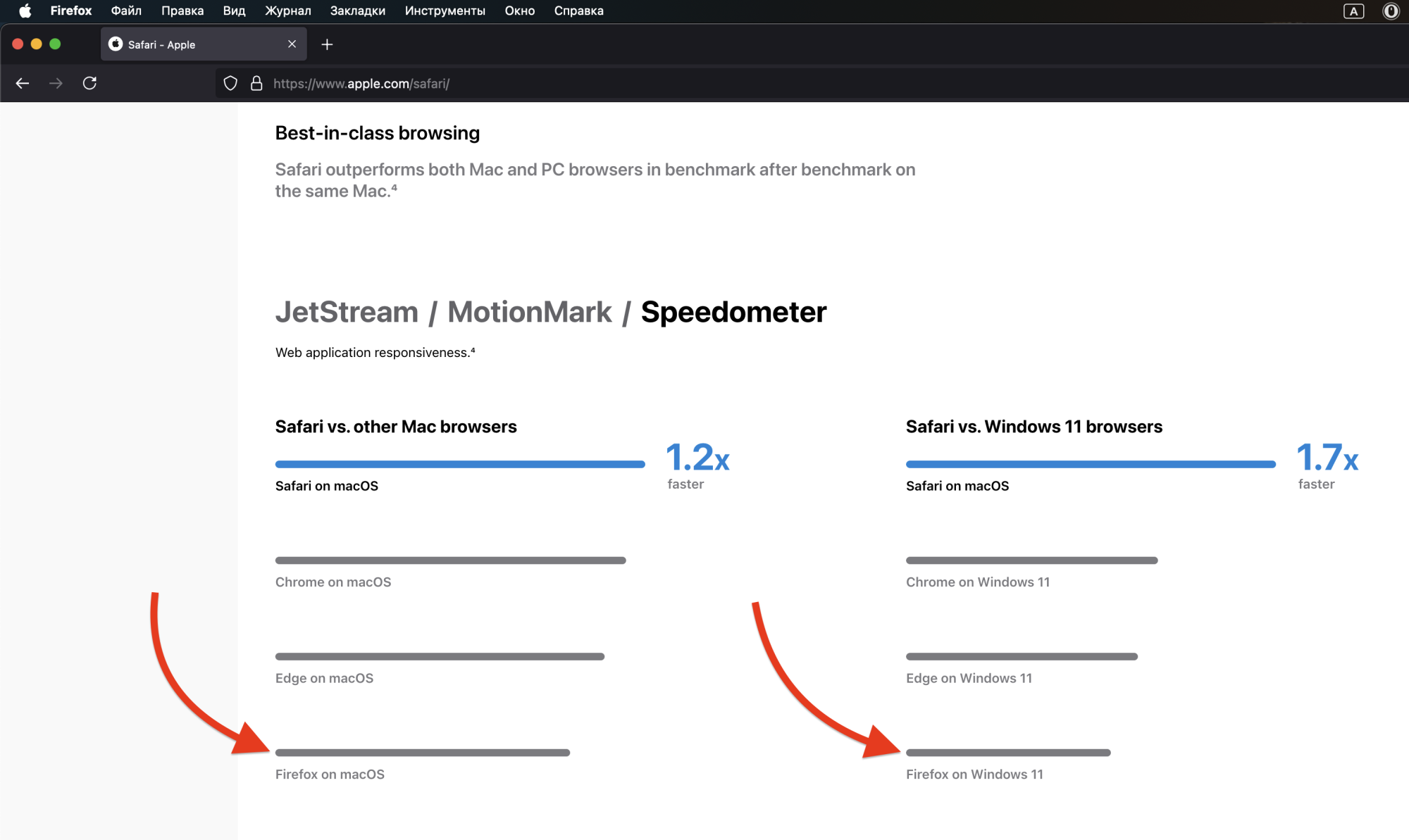Click the keyboard input source icon
Screen dimensions: 1409x840
1353,11
